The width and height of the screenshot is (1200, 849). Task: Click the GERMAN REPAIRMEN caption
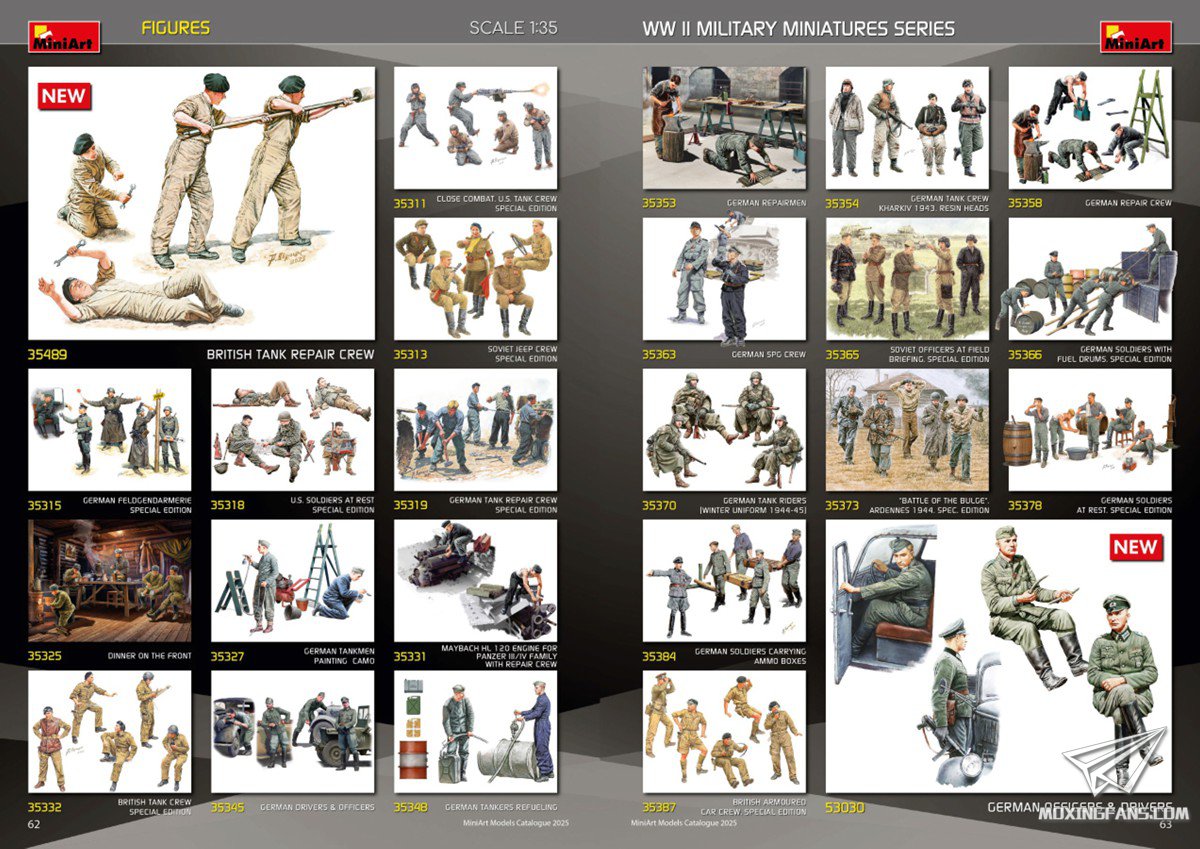coord(768,203)
